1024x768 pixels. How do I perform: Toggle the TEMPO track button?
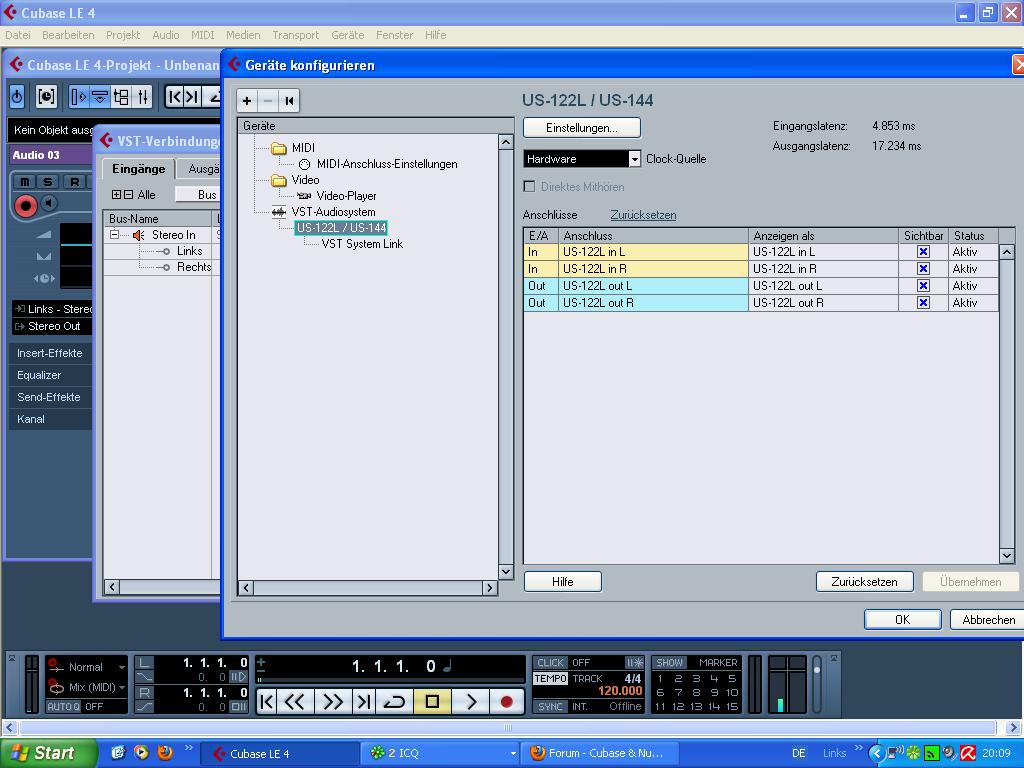click(551, 679)
